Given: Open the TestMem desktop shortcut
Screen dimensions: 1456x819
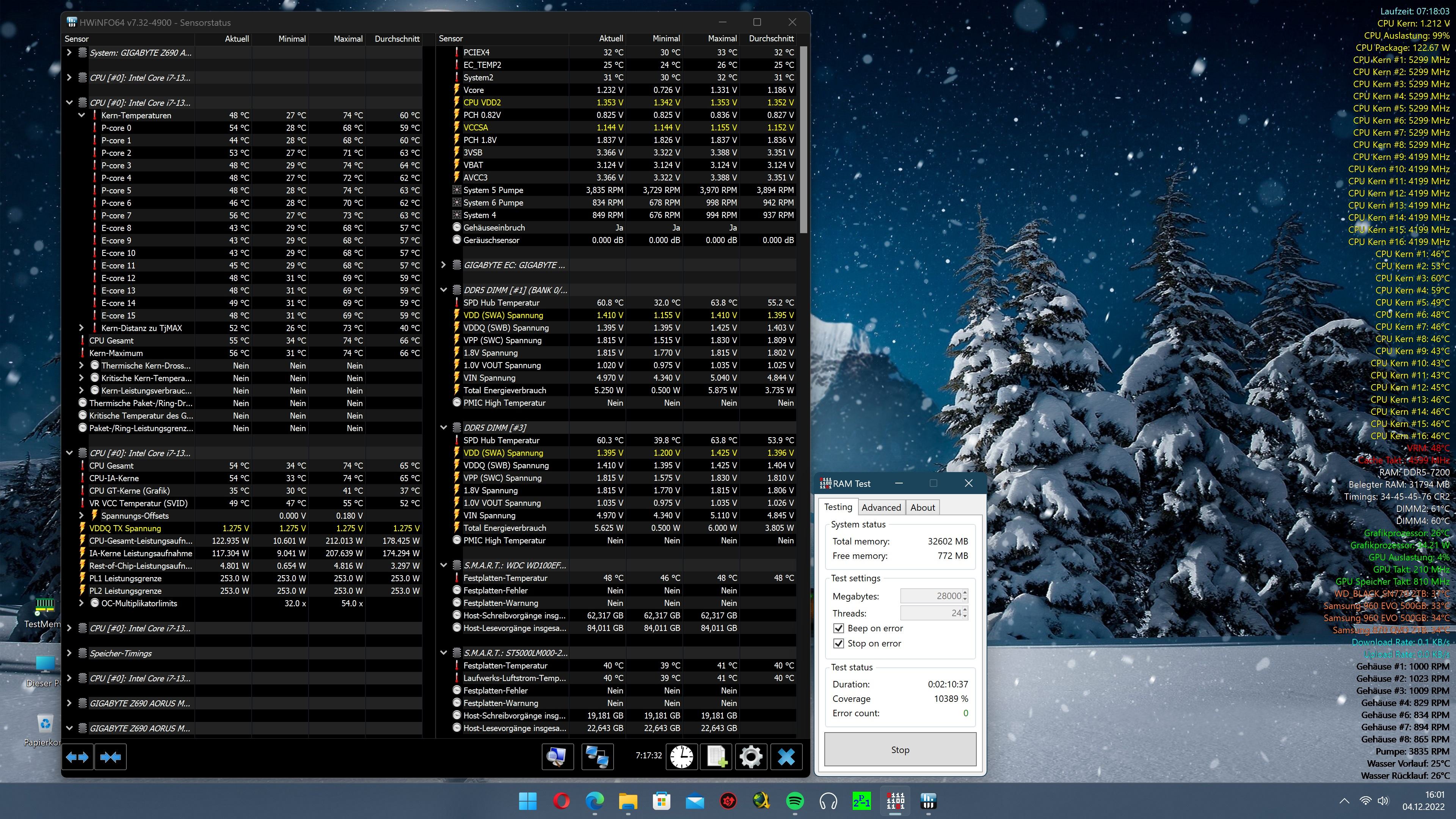Looking at the screenshot, I should (x=44, y=613).
